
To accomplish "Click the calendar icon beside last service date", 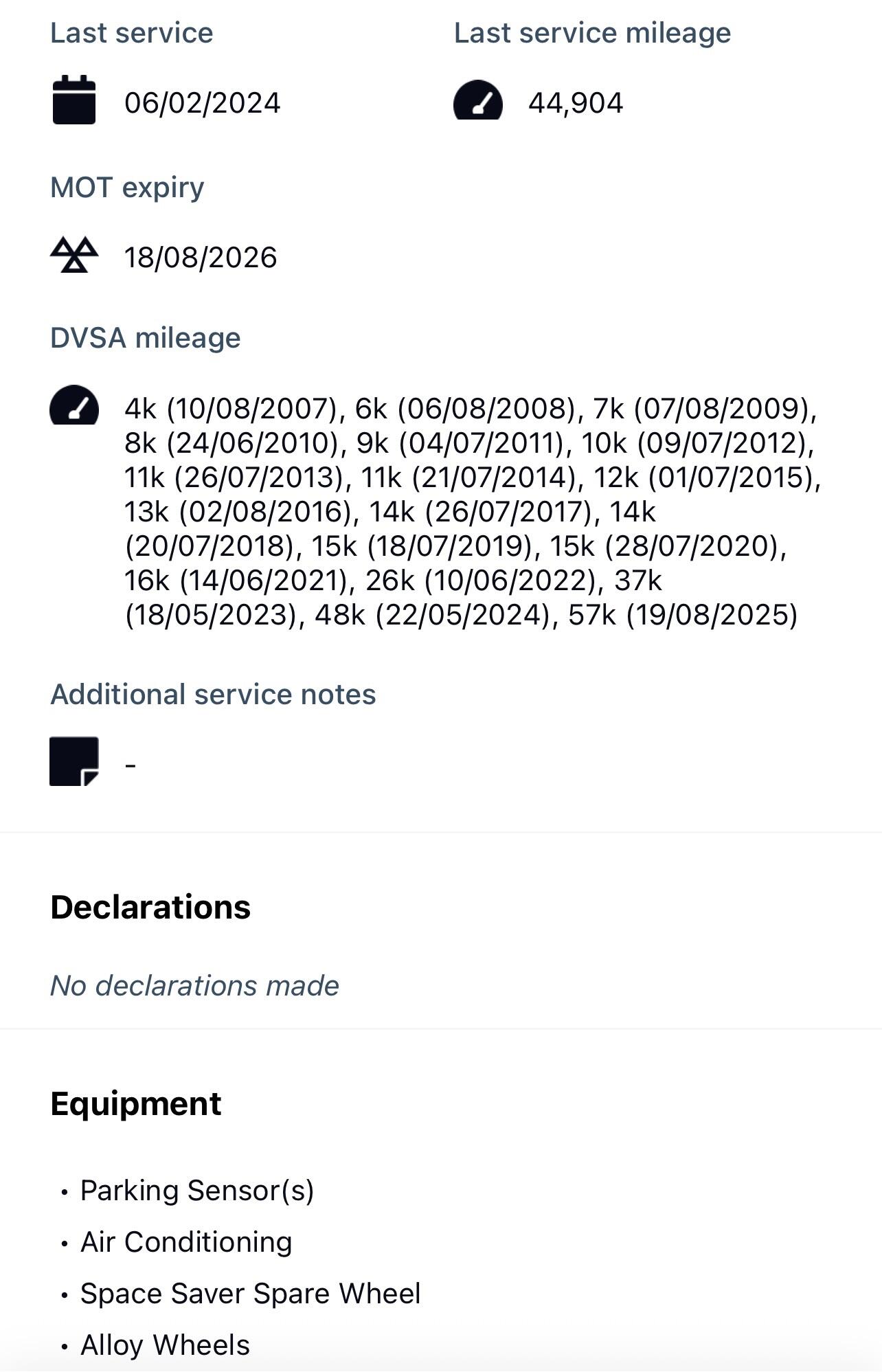I will tap(74, 100).
